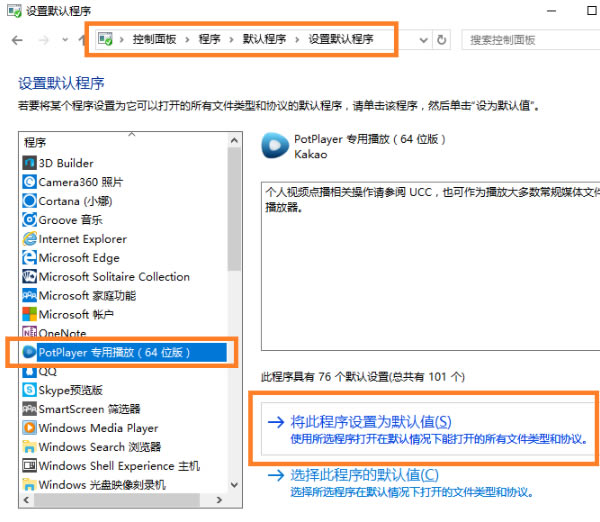Click the QQ penguin icon
The image size is (600, 522).
pyautogui.click(x=29, y=372)
